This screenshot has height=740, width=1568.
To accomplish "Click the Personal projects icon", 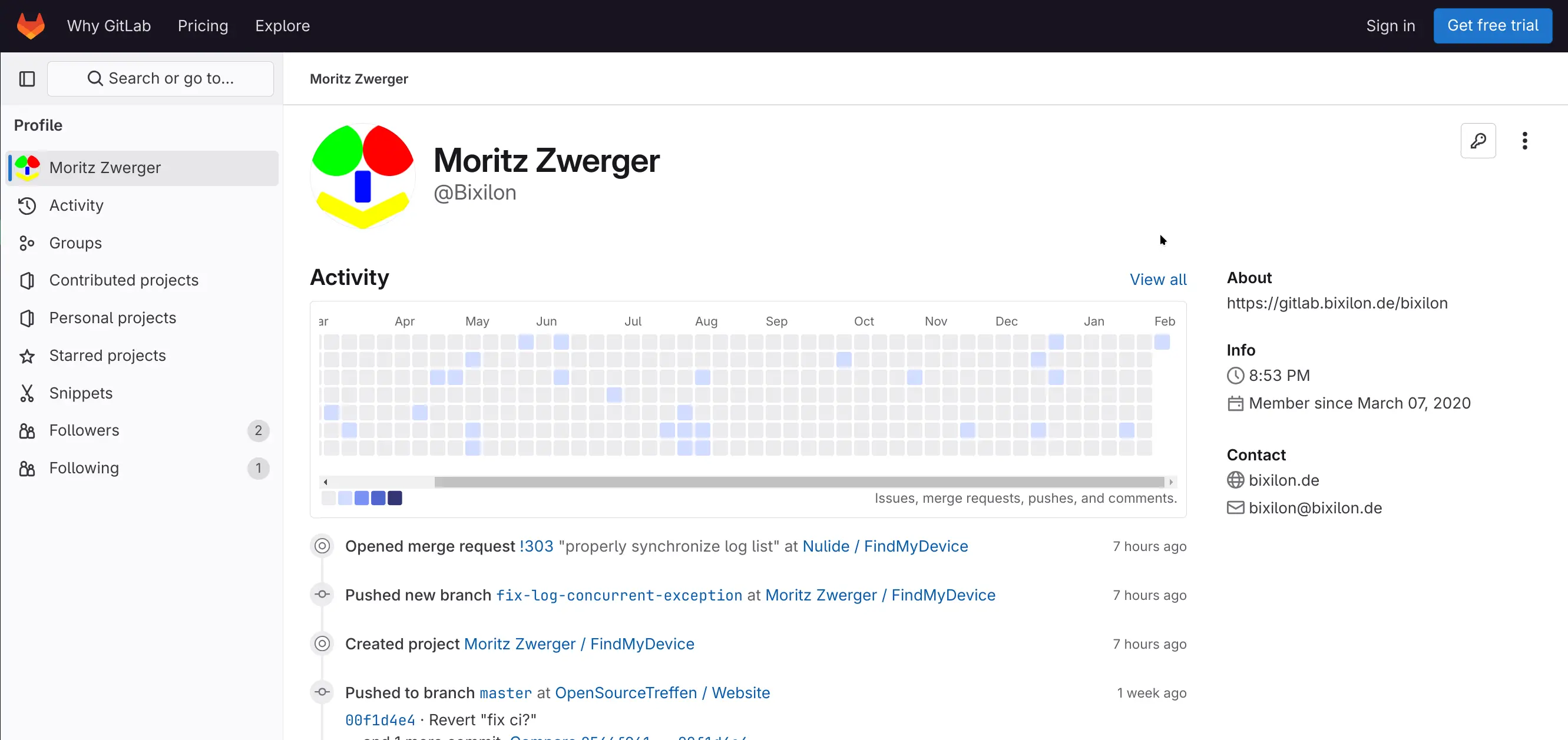I will pos(27,318).
